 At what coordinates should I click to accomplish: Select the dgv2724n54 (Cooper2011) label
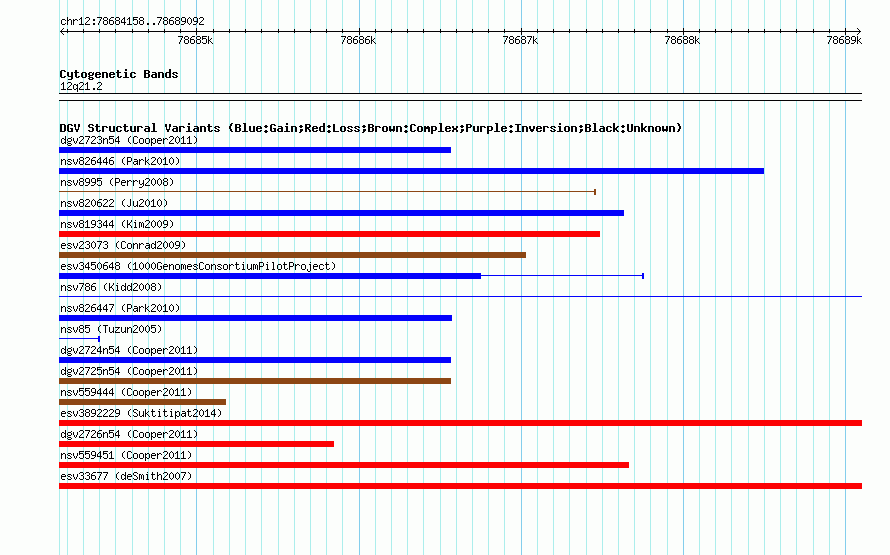pyautogui.click(x=129, y=350)
